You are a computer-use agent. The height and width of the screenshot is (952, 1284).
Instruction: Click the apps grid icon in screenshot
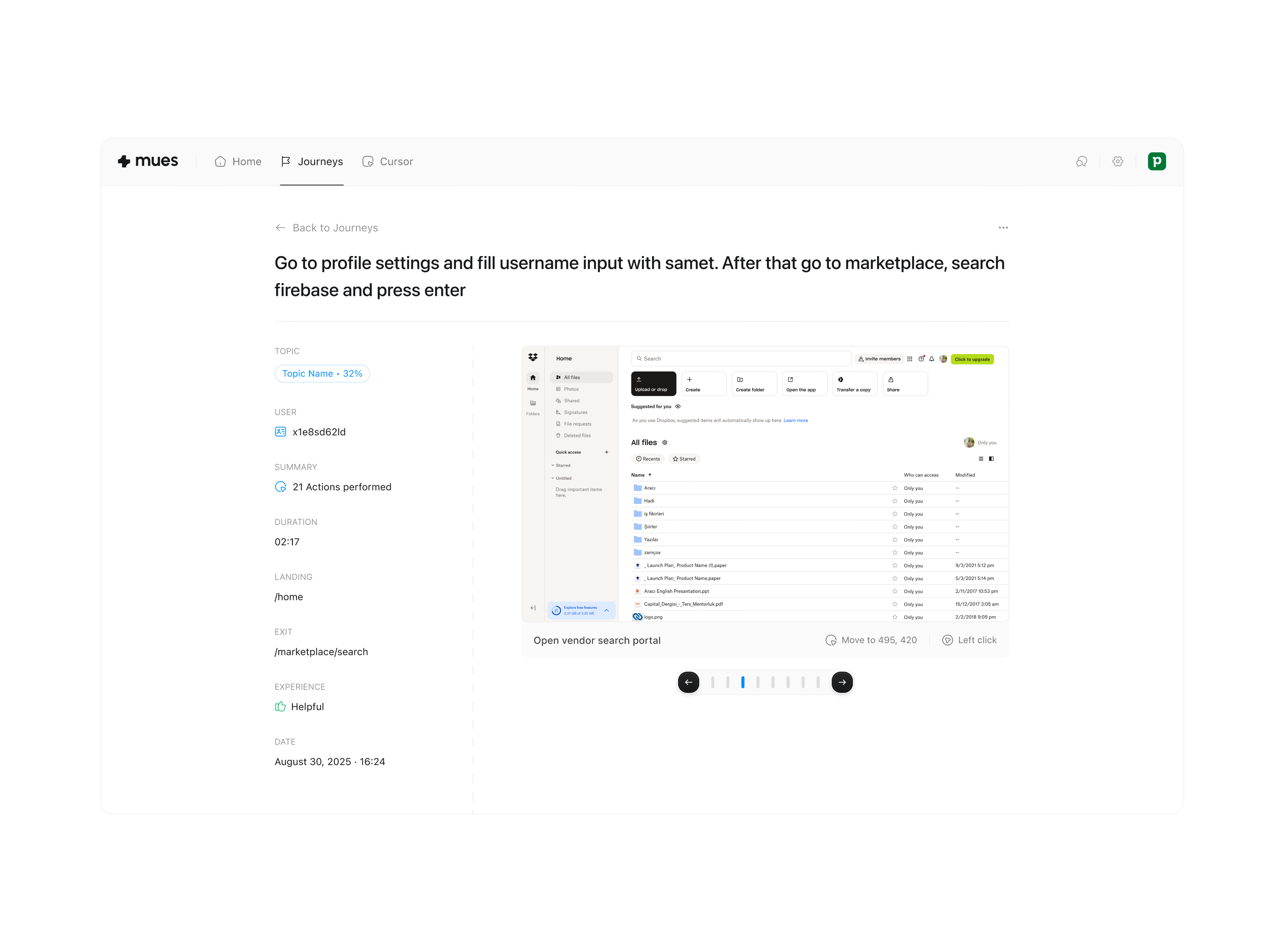click(x=909, y=359)
